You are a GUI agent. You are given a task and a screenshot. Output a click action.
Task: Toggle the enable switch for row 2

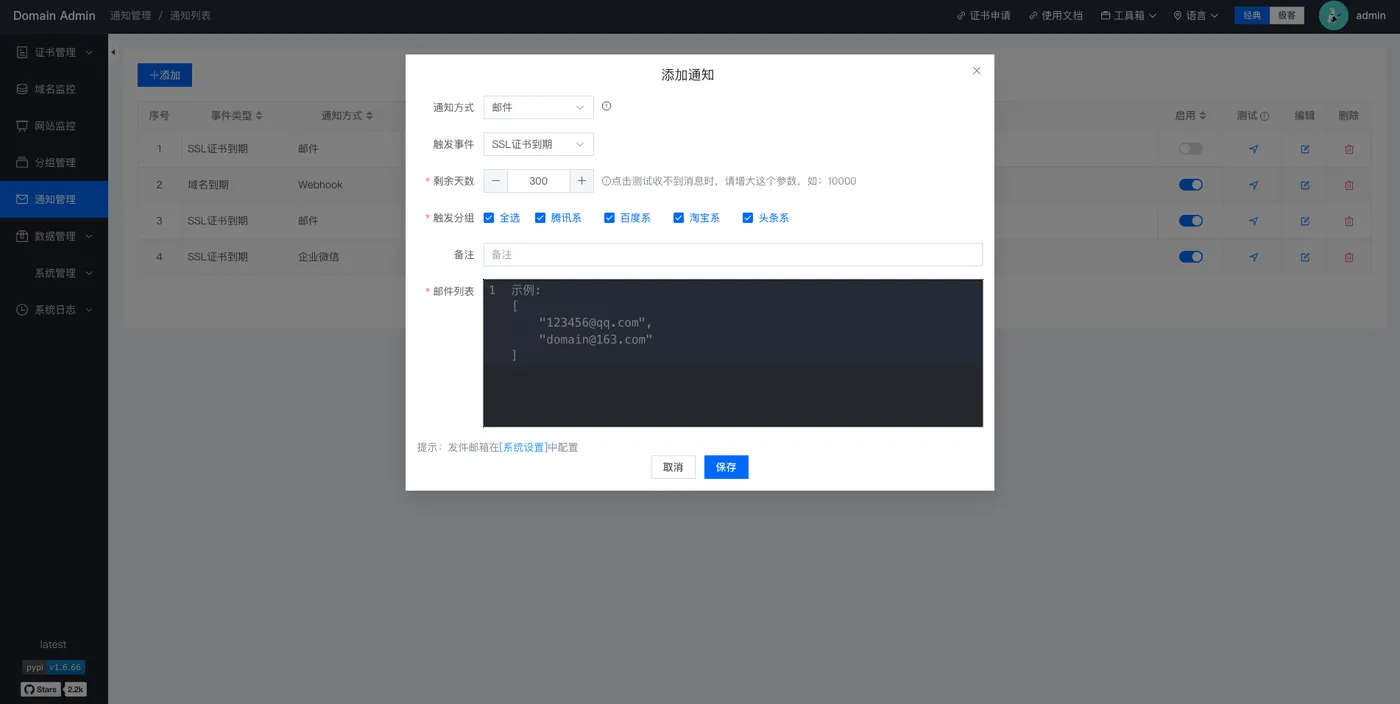(1190, 185)
